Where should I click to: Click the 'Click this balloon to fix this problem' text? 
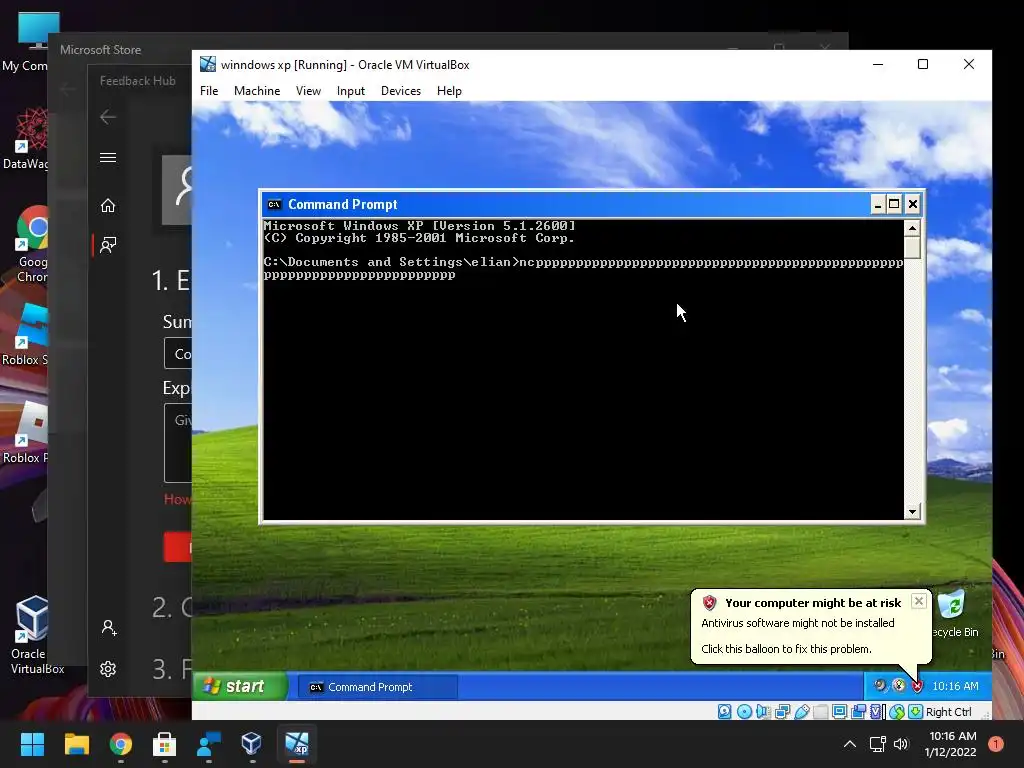[x=786, y=649]
